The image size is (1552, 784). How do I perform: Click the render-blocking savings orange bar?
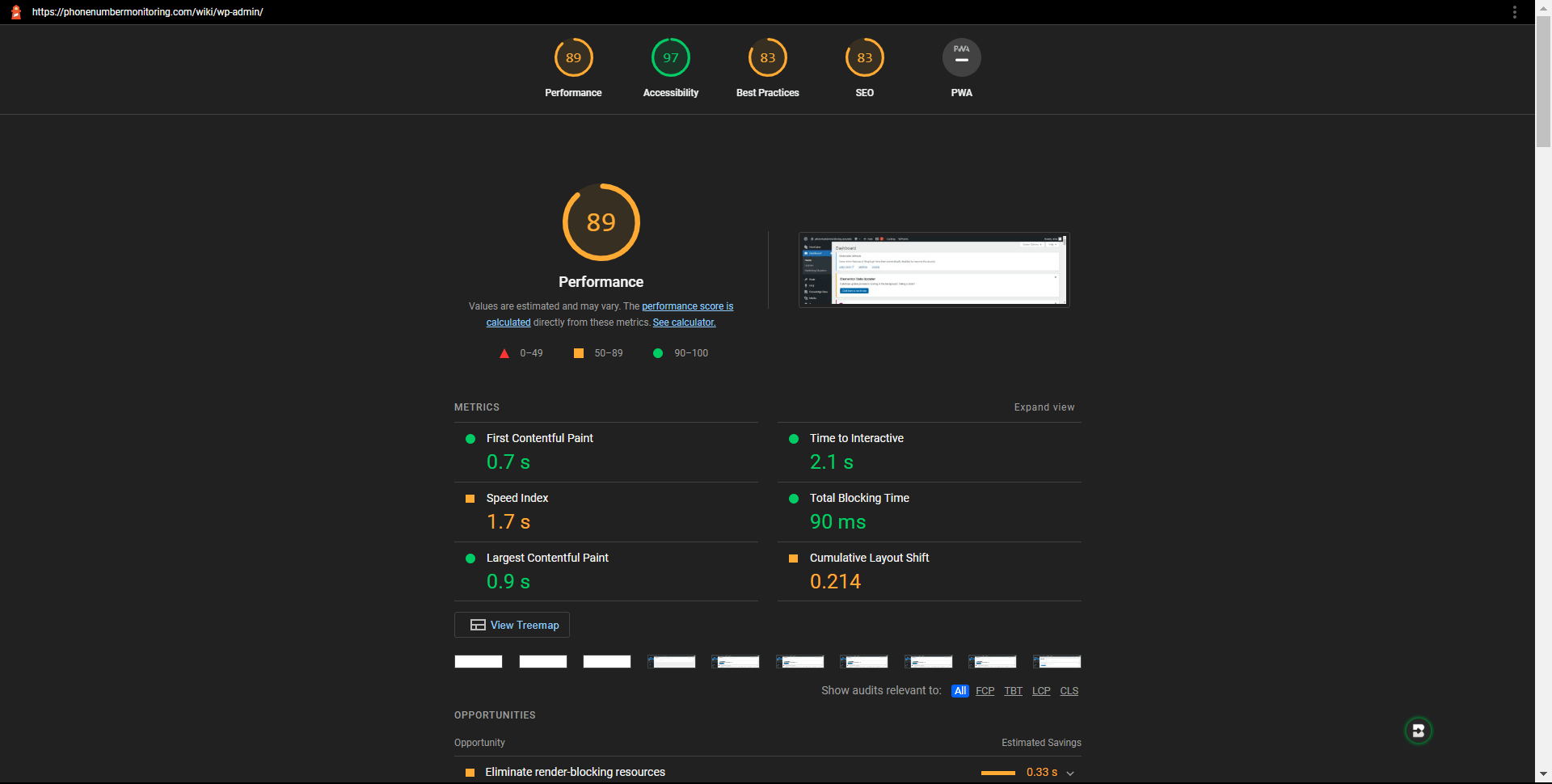click(997, 773)
